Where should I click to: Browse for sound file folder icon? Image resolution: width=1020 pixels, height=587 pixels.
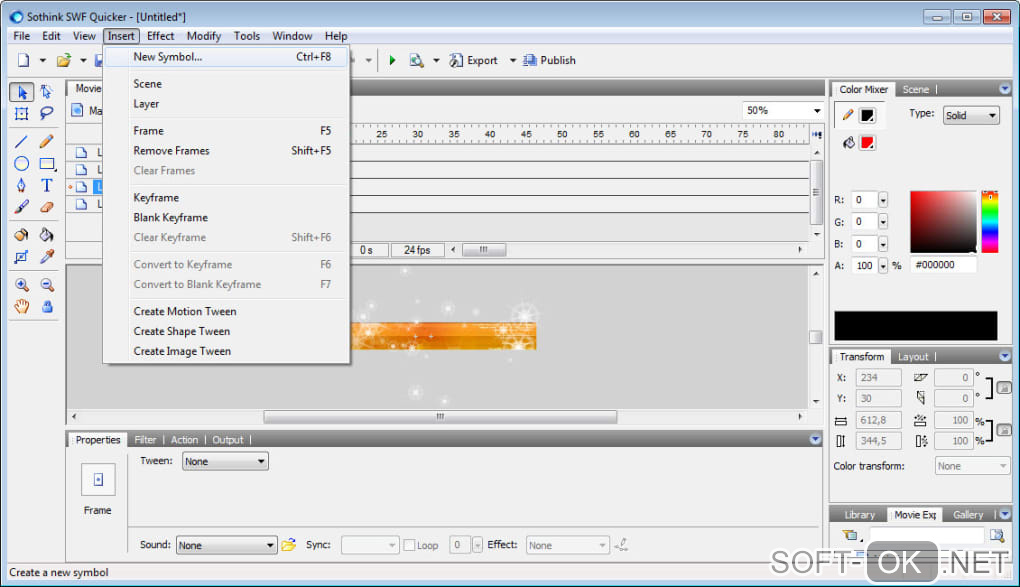(289, 545)
